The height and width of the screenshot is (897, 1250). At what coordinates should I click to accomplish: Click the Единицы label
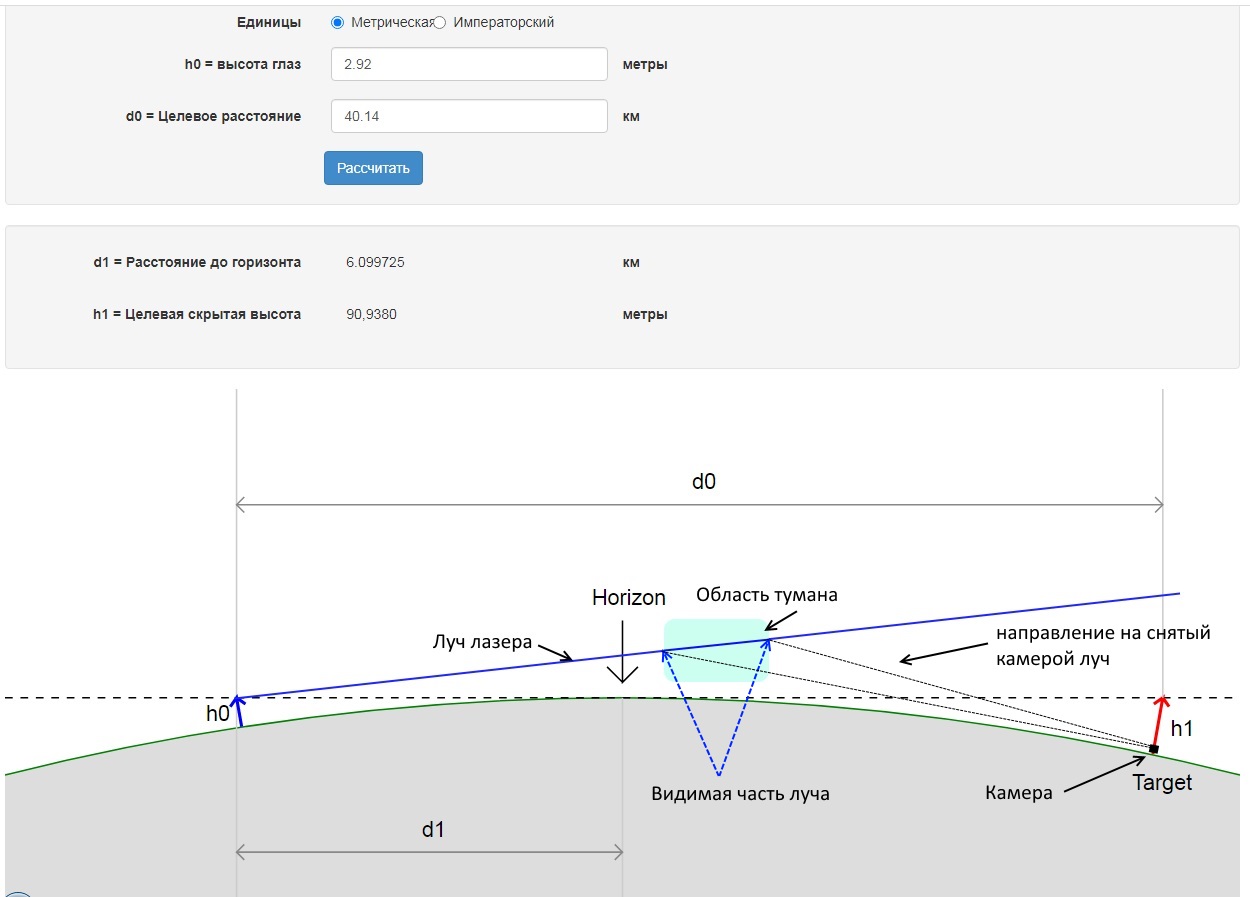click(269, 22)
